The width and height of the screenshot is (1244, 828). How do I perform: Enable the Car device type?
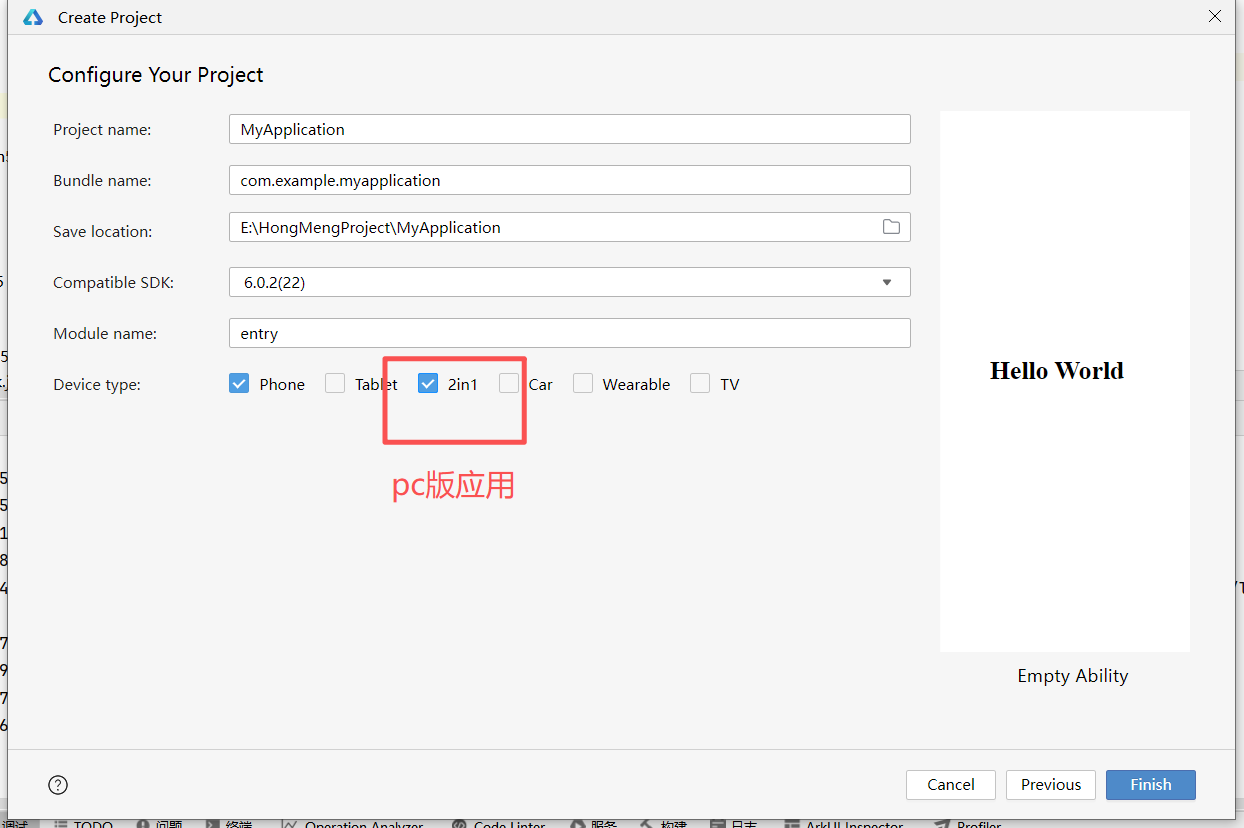(509, 384)
